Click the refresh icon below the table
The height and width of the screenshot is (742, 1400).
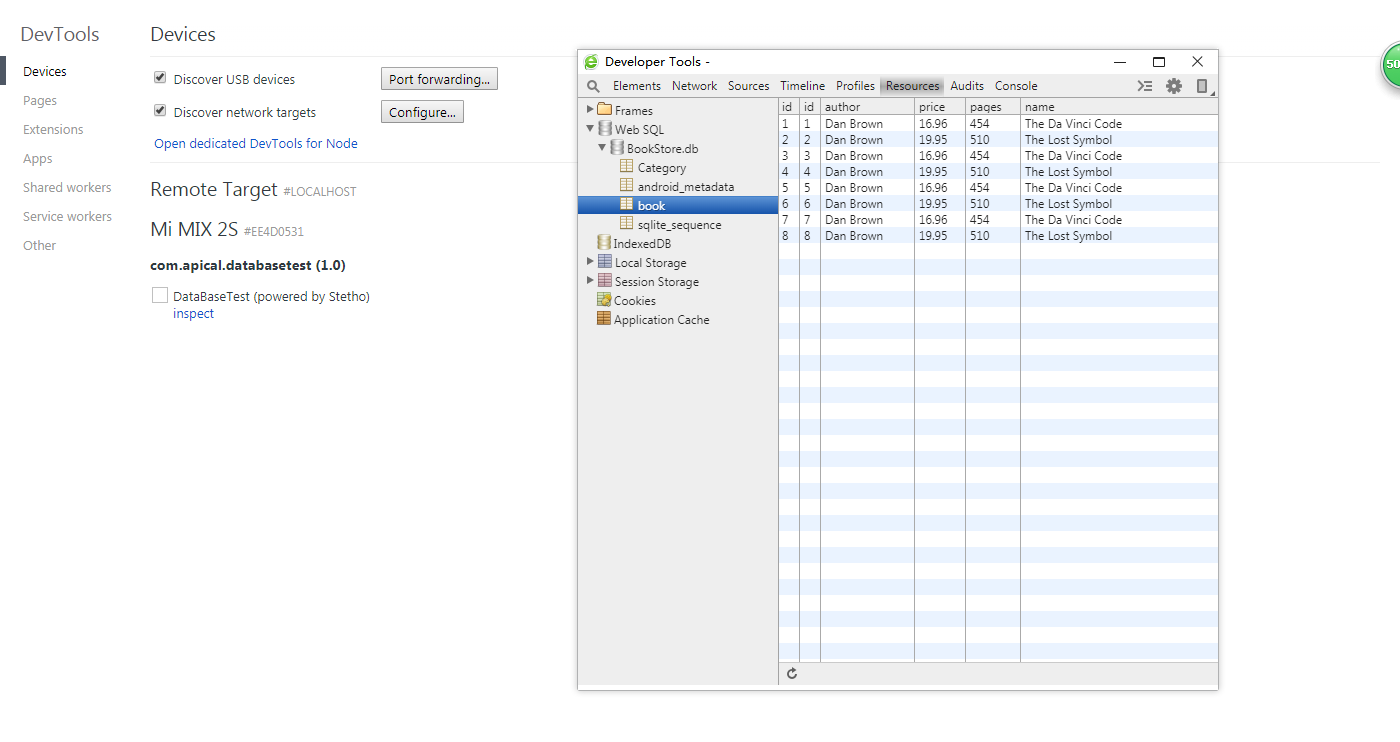point(792,673)
